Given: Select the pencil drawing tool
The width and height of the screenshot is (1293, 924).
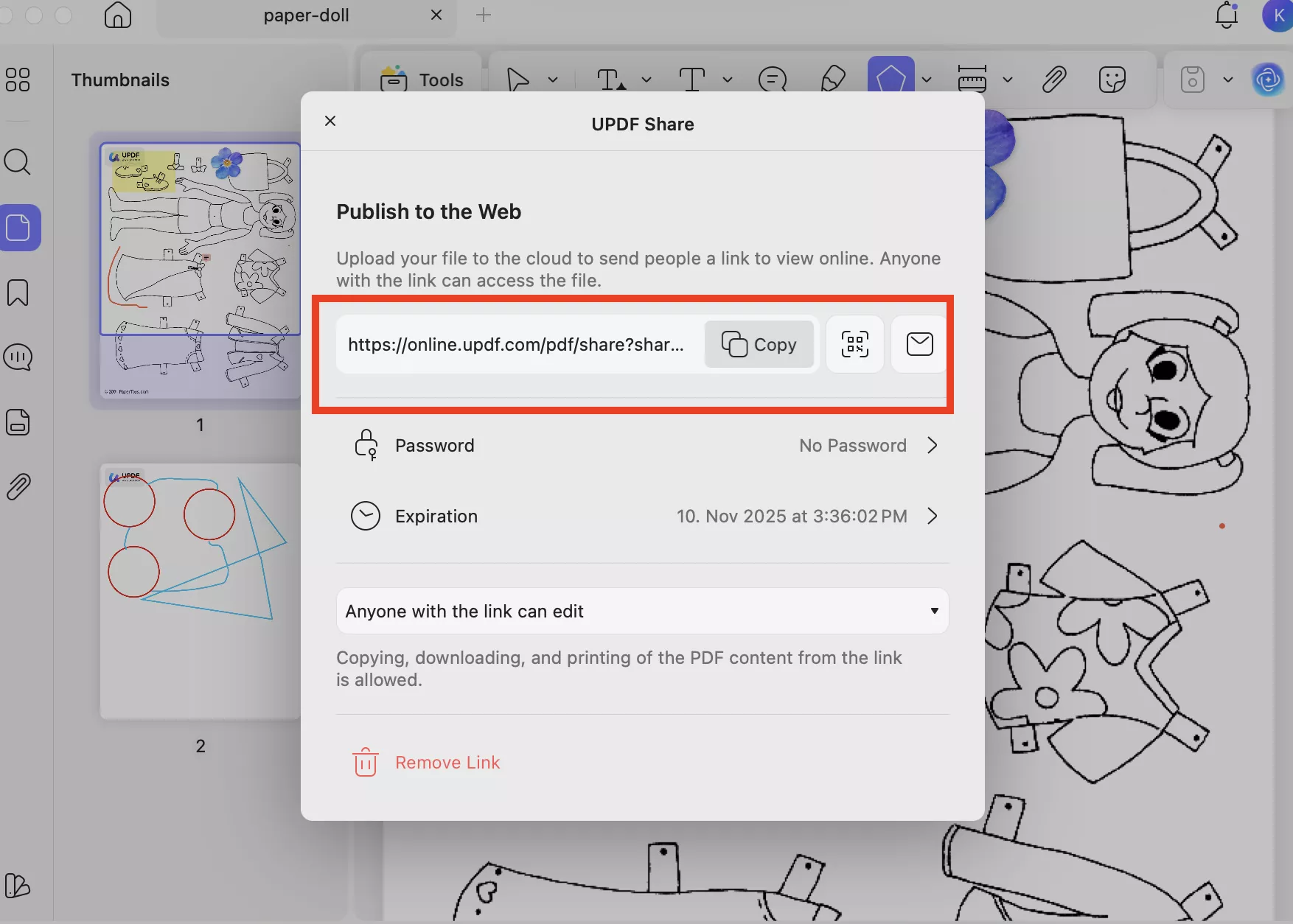Looking at the screenshot, I should tap(833, 80).
